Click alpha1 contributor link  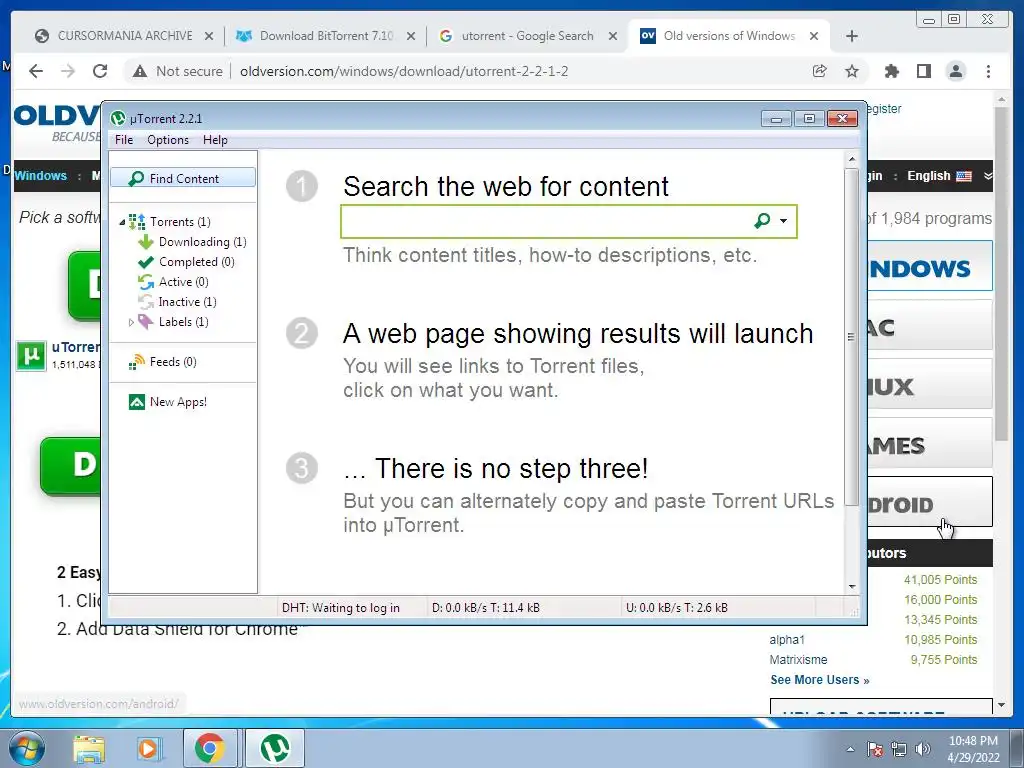(x=787, y=640)
